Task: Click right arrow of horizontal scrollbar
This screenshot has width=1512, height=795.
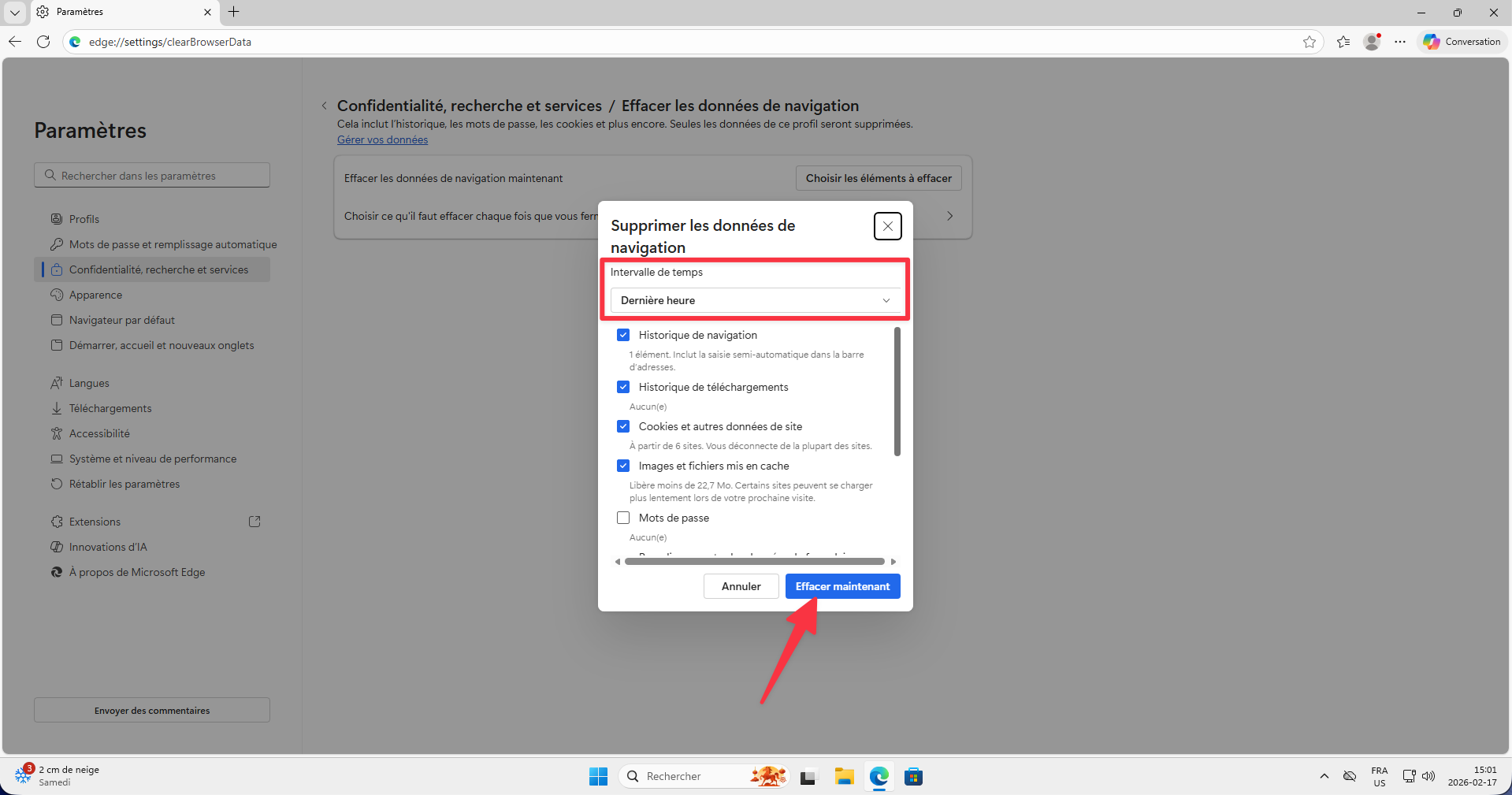Action: [893, 562]
